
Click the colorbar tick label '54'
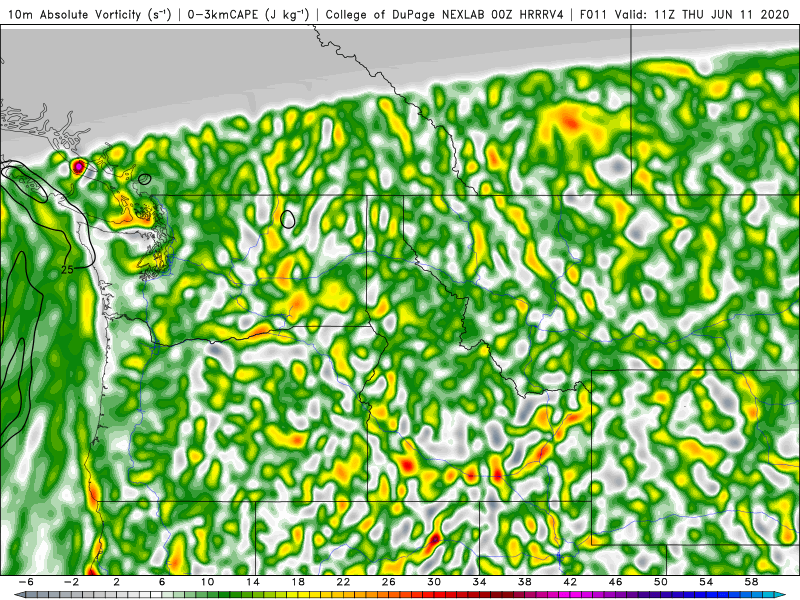(706, 582)
